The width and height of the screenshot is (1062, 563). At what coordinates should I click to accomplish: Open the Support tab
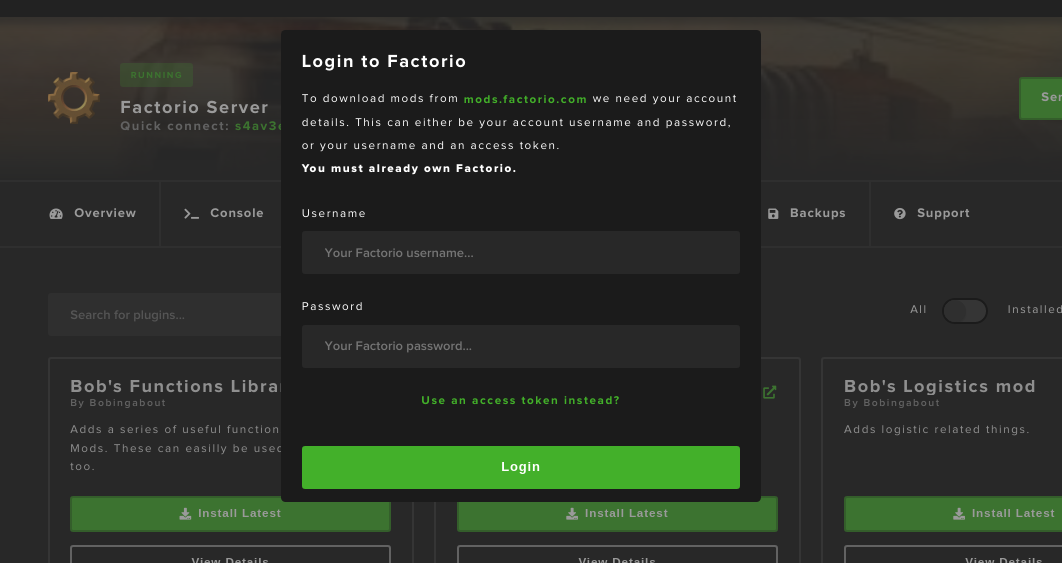(932, 213)
